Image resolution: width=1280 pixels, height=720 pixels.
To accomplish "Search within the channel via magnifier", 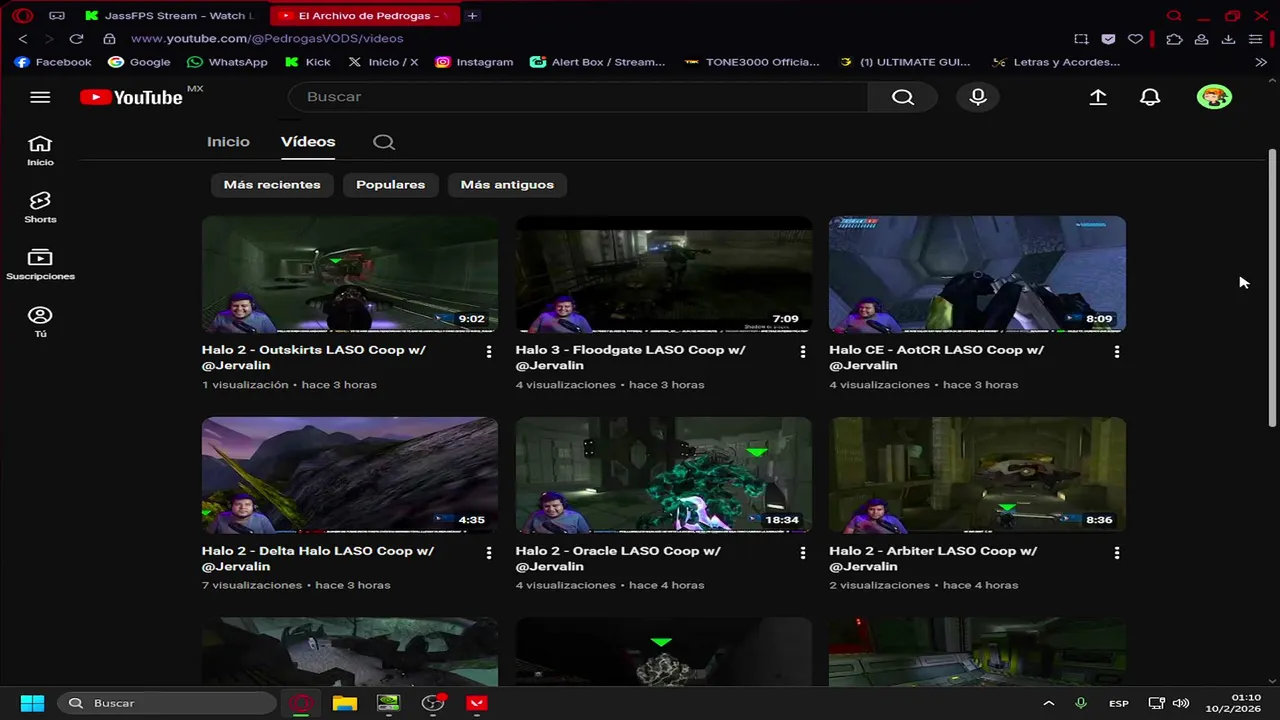I will click(x=384, y=142).
